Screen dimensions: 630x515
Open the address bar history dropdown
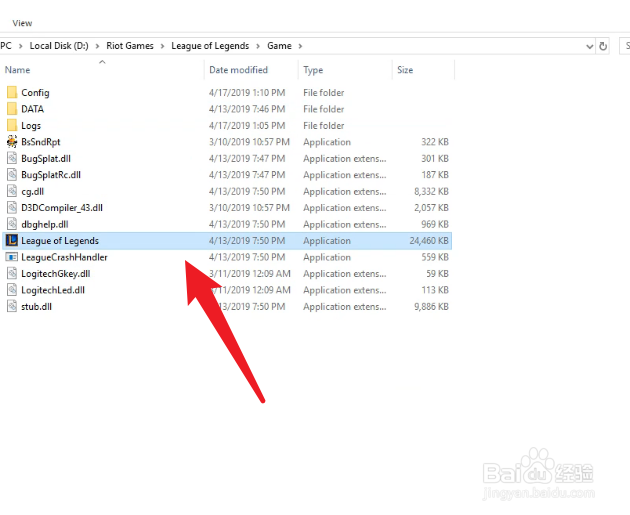(x=589, y=47)
